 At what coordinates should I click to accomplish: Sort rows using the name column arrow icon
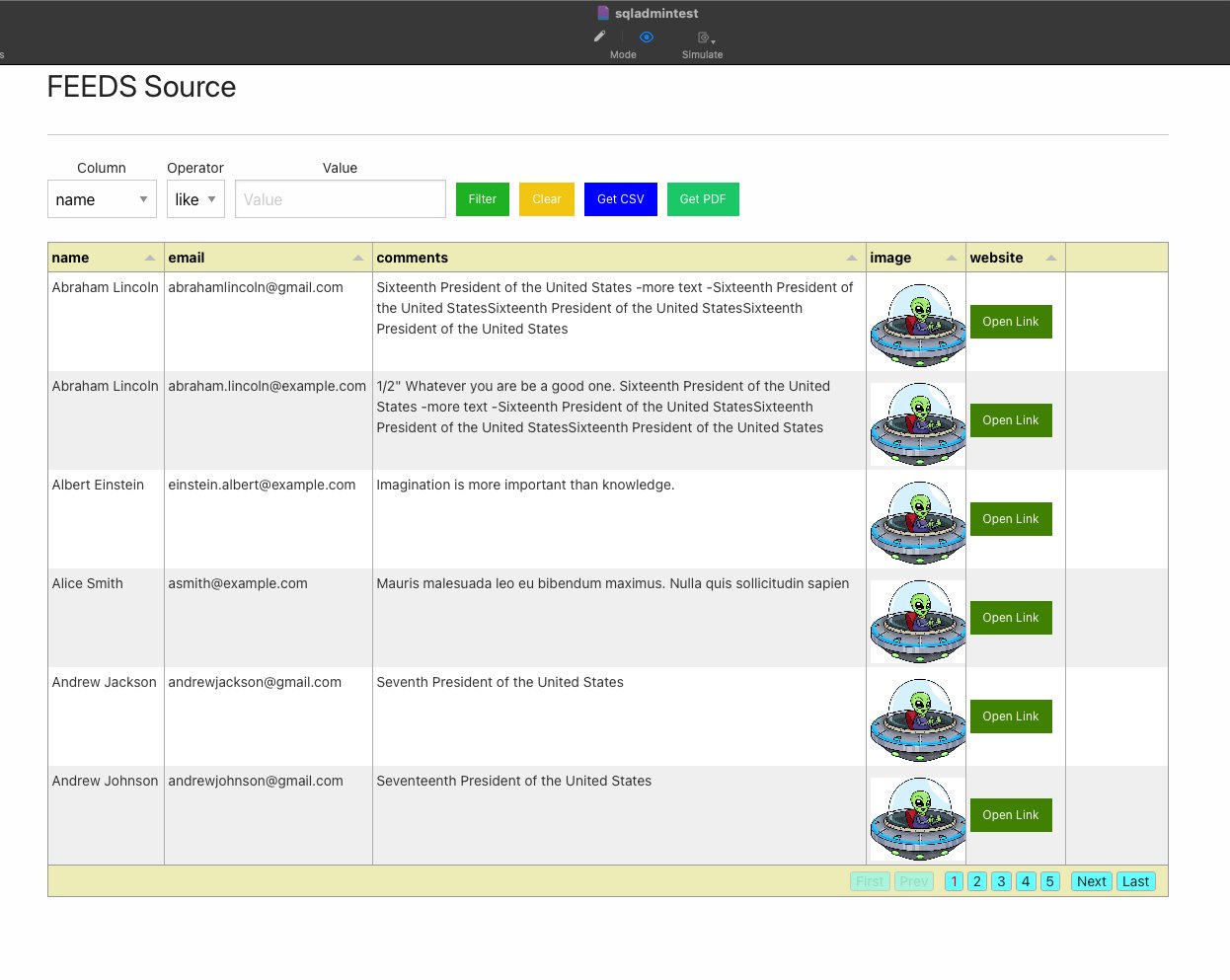click(x=150, y=256)
